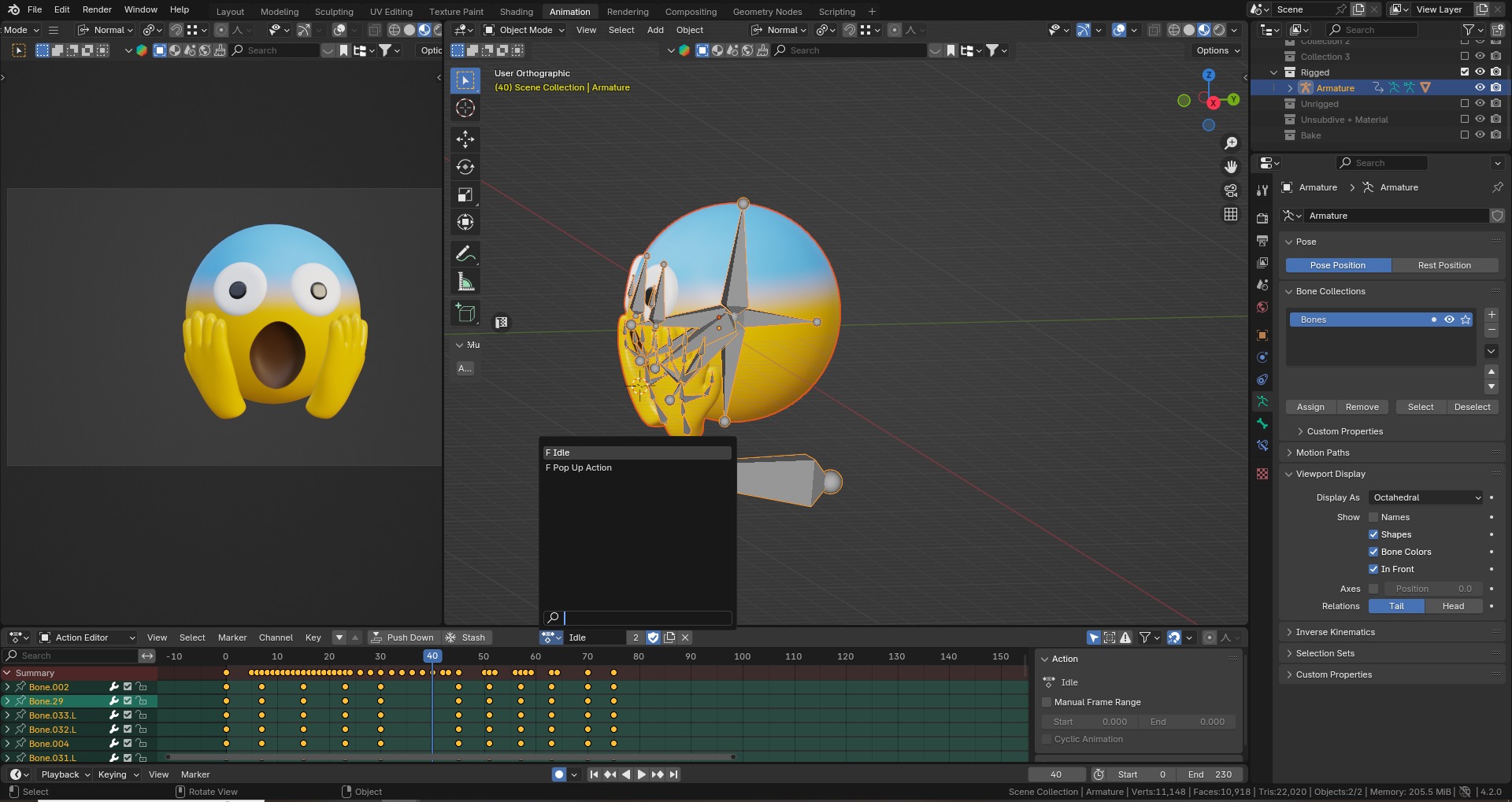The width and height of the screenshot is (1512, 802).
Task: Jump to last frame in timeline
Action: [673, 774]
